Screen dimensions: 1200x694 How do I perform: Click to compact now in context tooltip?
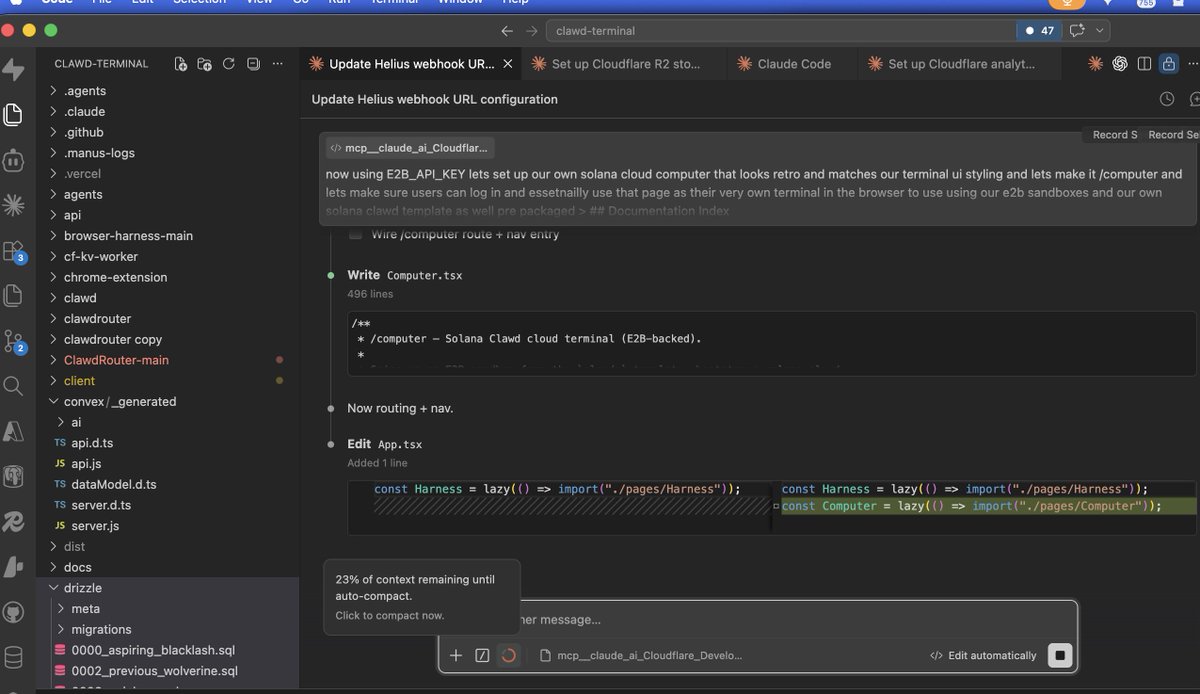[389, 616]
